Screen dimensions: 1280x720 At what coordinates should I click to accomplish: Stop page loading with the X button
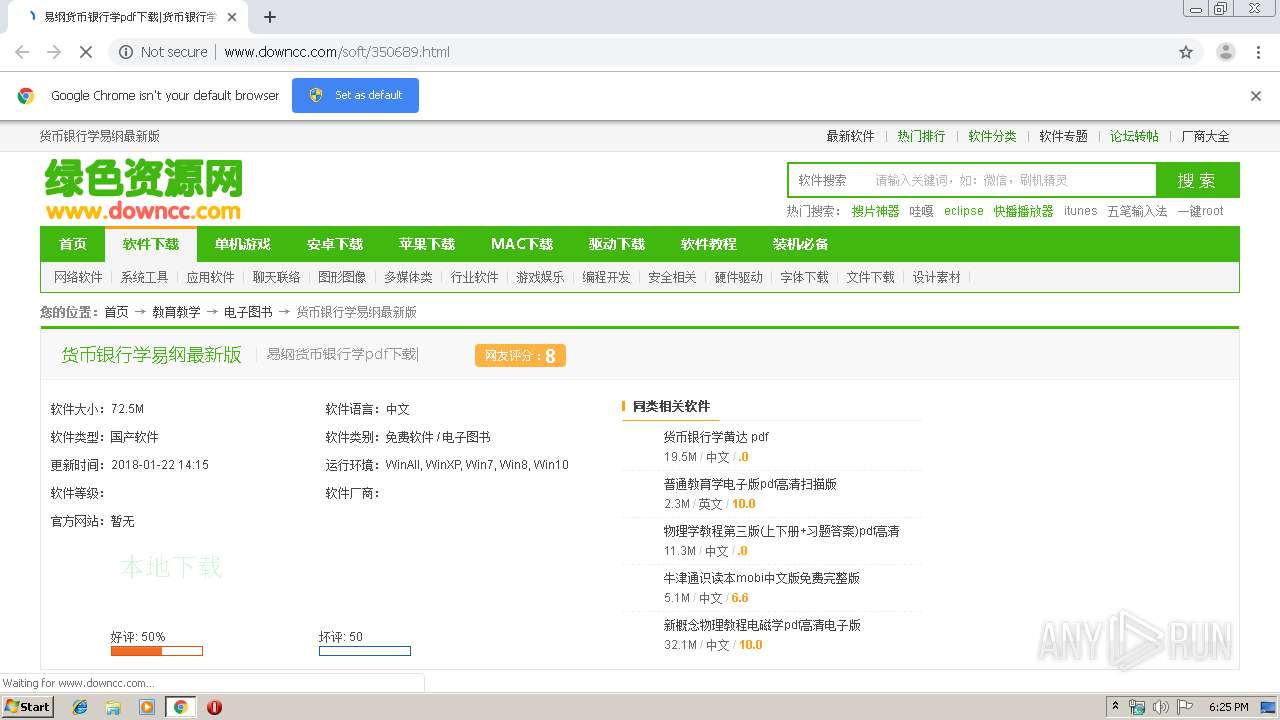click(x=86, y=52)
